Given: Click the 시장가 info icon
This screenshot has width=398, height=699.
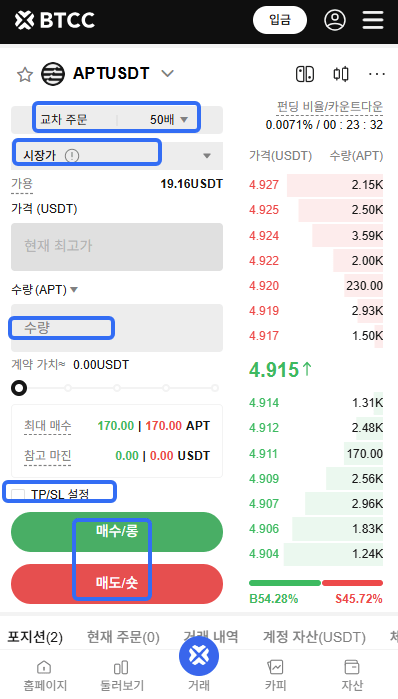Looking at the screenshot, I should [x=72, y=155].
